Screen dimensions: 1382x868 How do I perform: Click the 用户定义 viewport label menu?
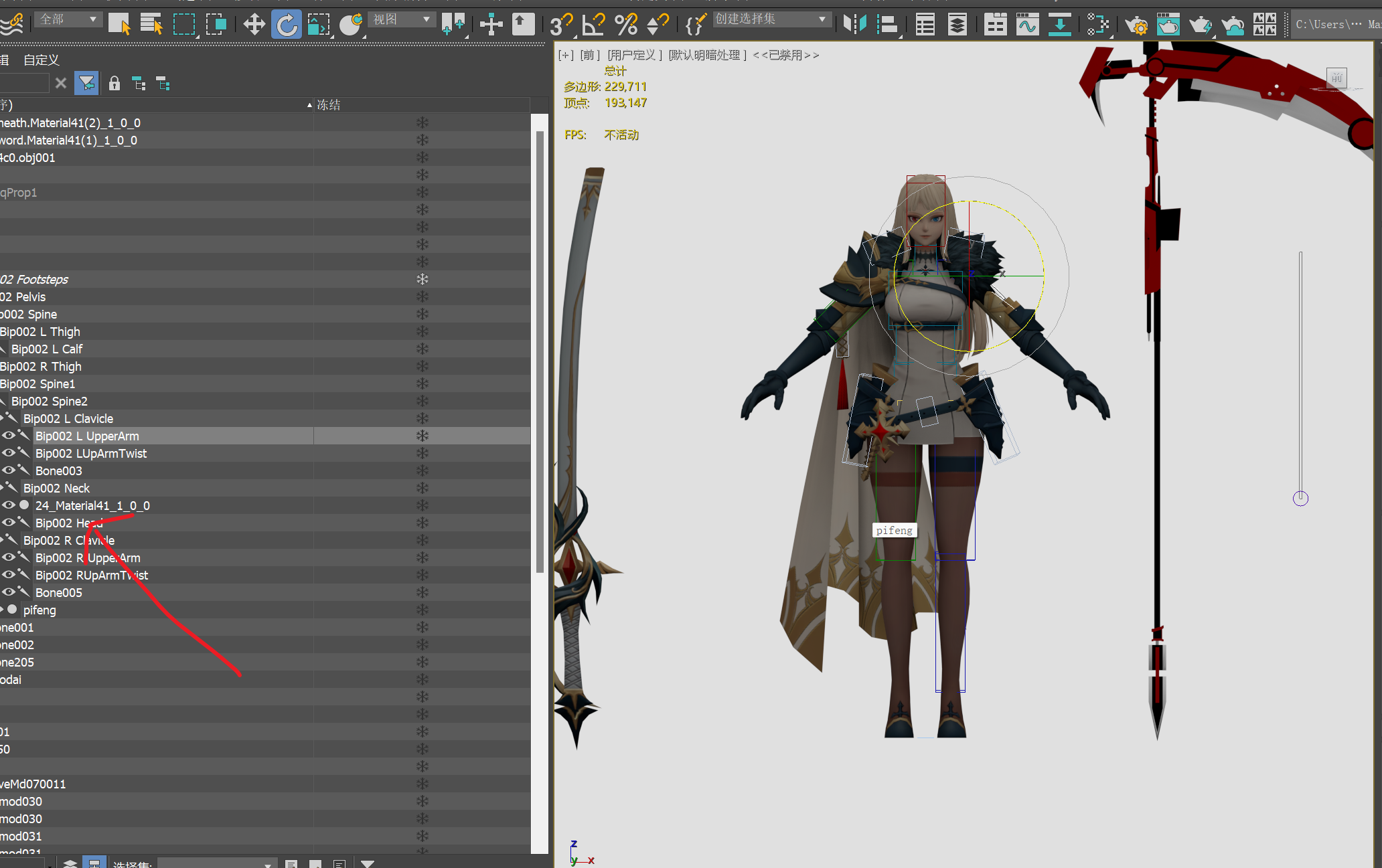click(634, 55)
